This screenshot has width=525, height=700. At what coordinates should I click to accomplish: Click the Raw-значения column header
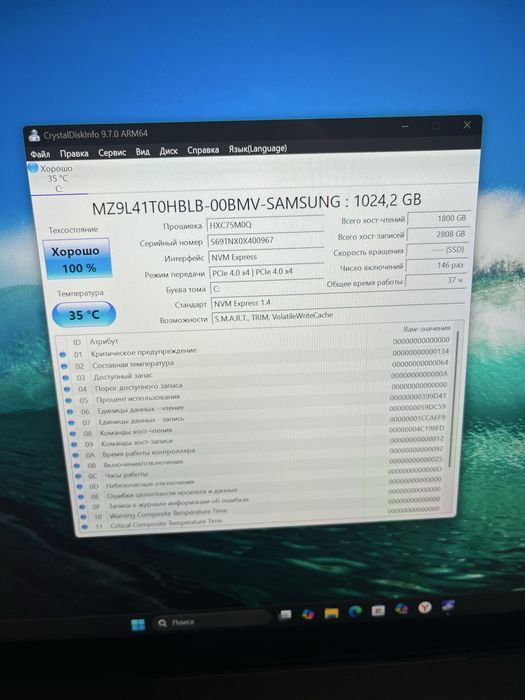[427, 329]
